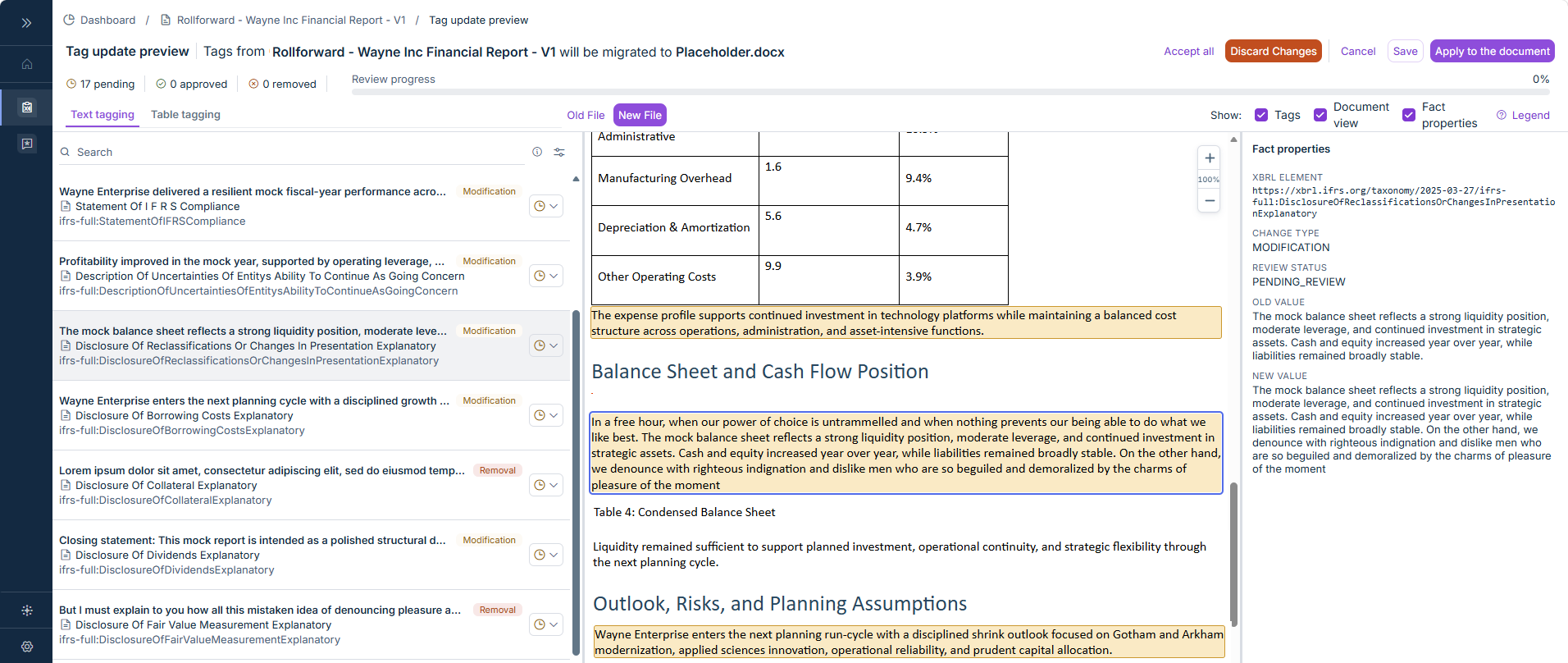Click the document icon beside Disclosure Of Collateral Explanatory
This screenshot has height=663, width=1568.
point(66,486)
